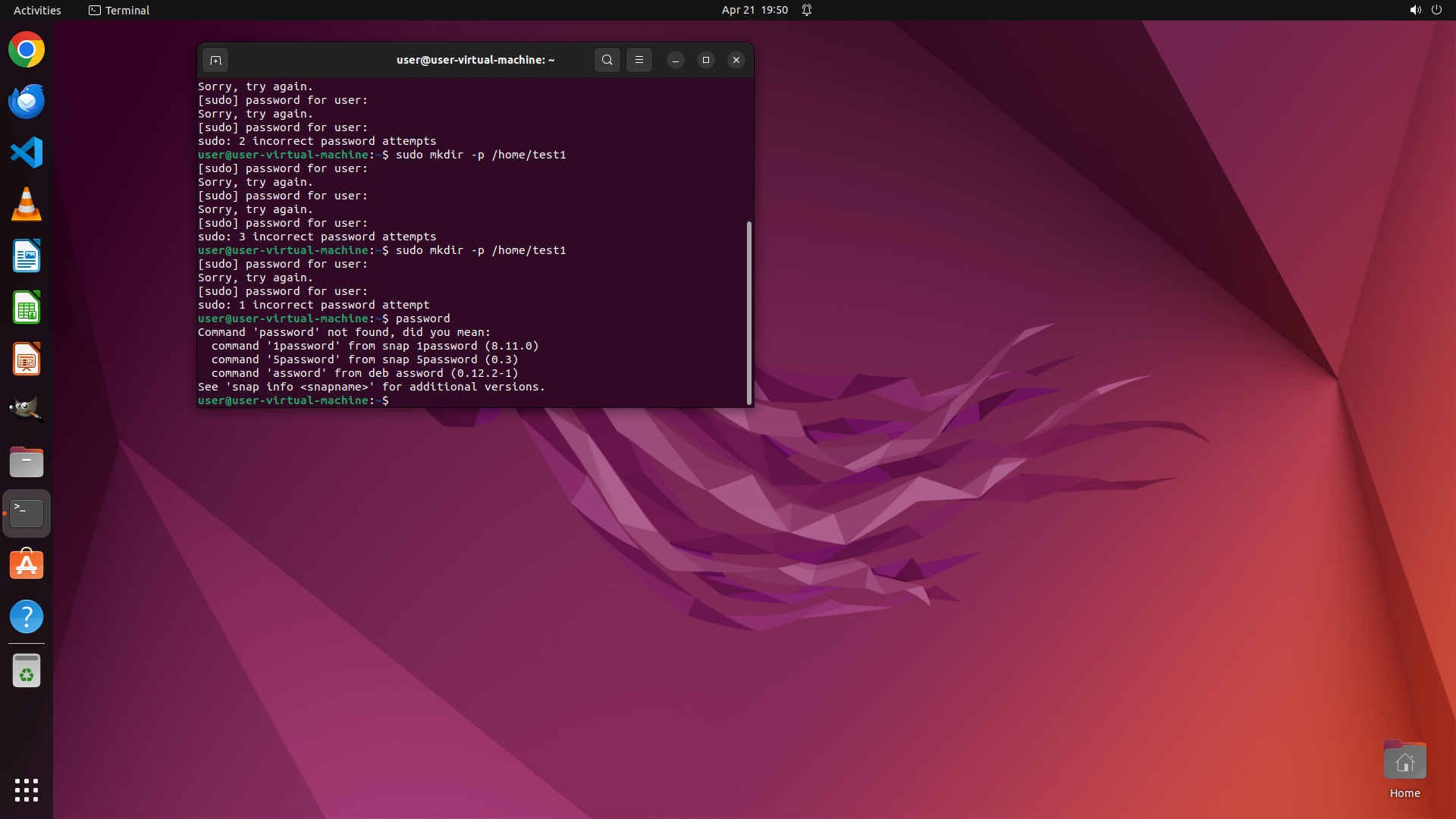The width and height of the screenshot is (1456, 819).
Task: Click the new tab icon in Terminal
Action: pos(215,60)
